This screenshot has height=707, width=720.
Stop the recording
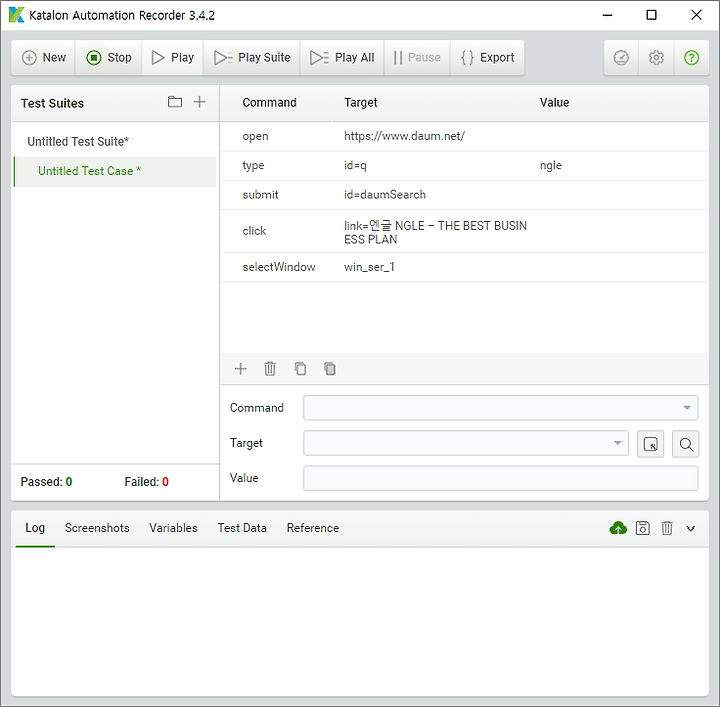tap(109, 57)
